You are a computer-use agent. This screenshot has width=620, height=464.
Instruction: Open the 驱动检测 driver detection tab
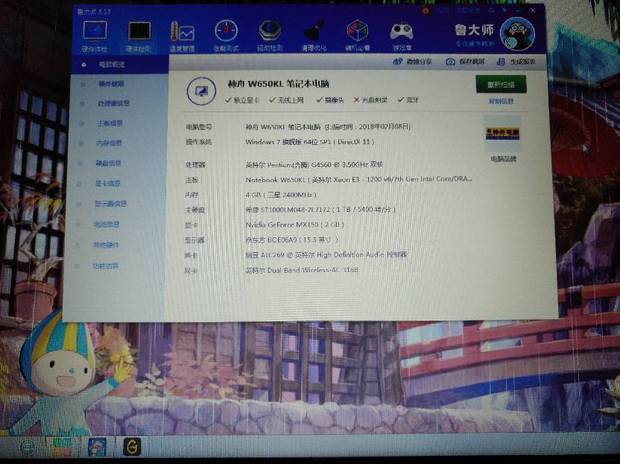(x=270, y=36)
